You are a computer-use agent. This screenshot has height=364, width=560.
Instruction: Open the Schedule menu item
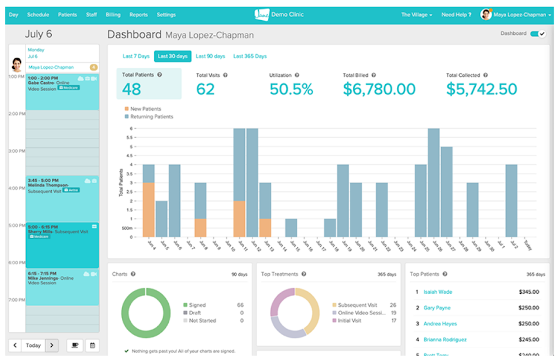pos(38,15)
